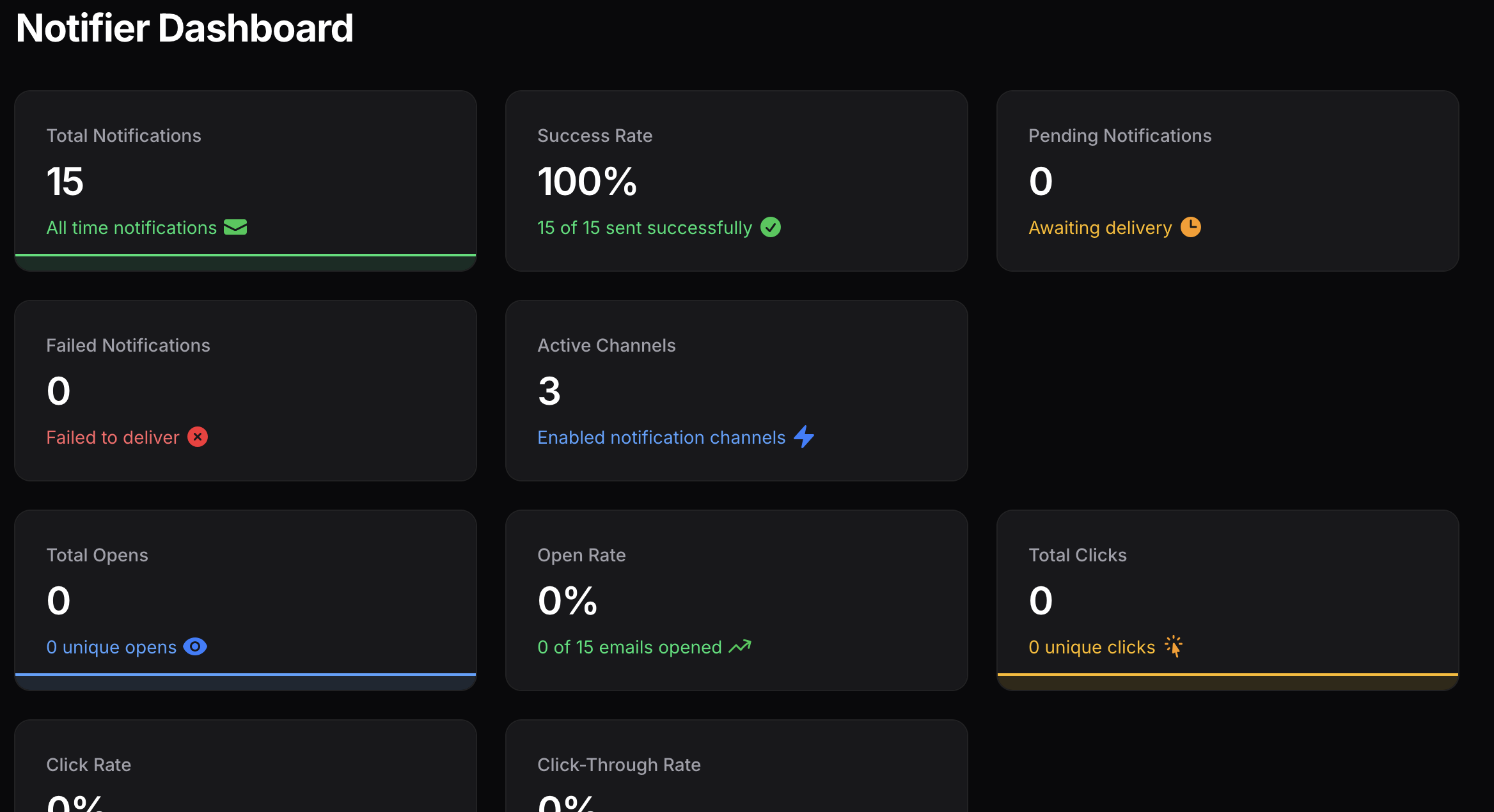
Task: Click the red X failed icon
Action: point(198,437)
